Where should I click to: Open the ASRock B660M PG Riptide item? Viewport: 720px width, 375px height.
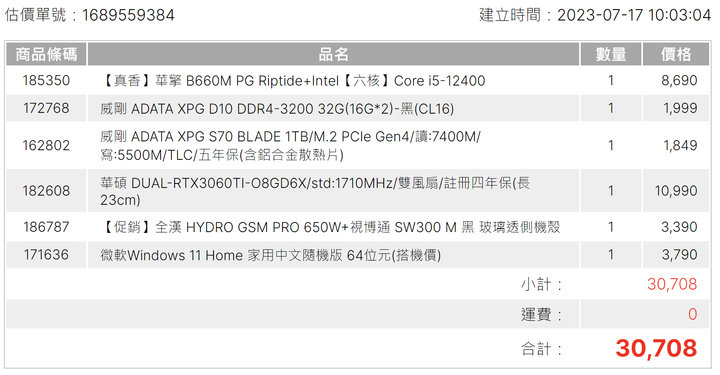tap(292, 81)
